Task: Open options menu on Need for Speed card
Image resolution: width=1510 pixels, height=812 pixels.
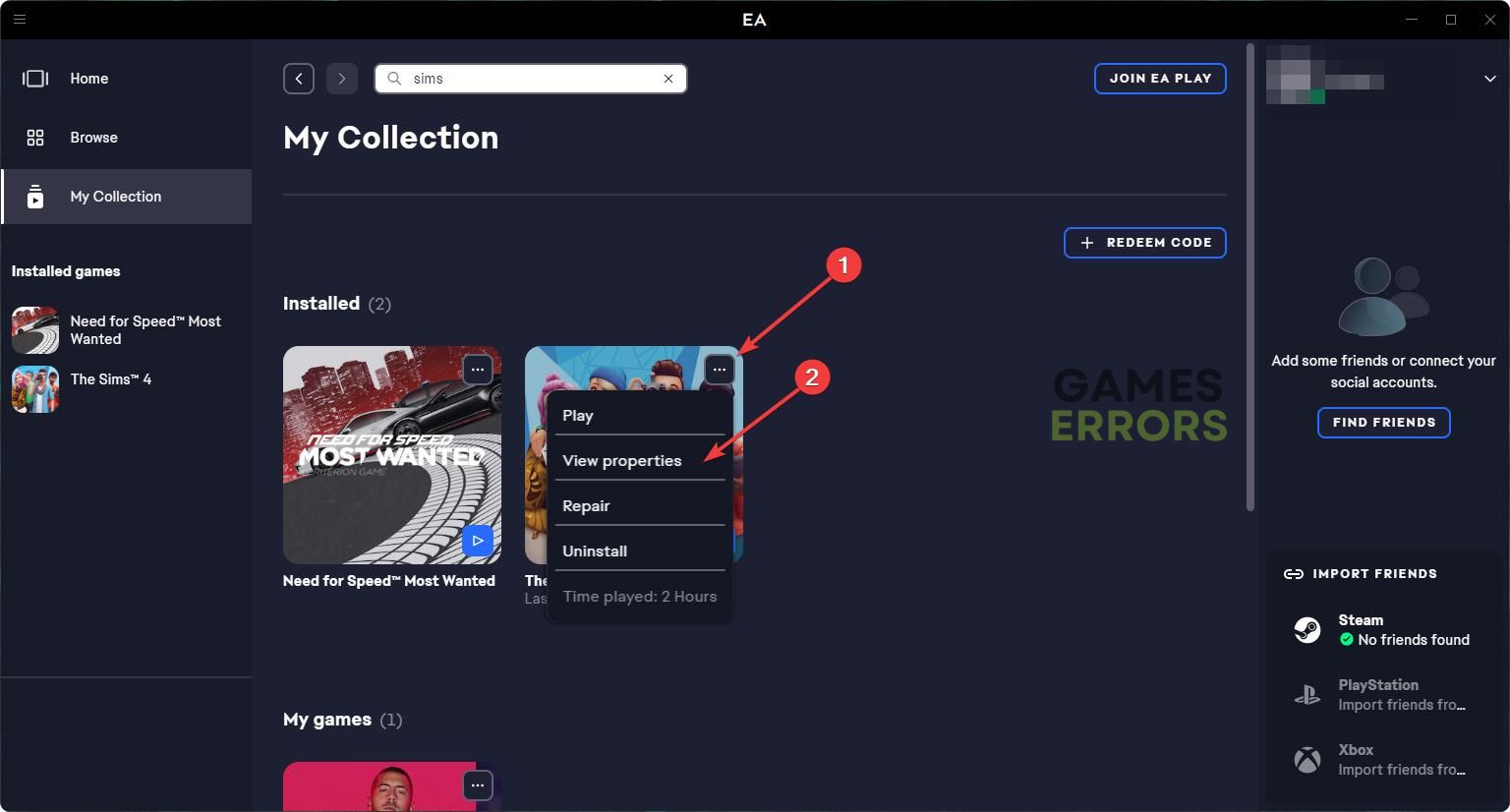Action: [478, 370]
